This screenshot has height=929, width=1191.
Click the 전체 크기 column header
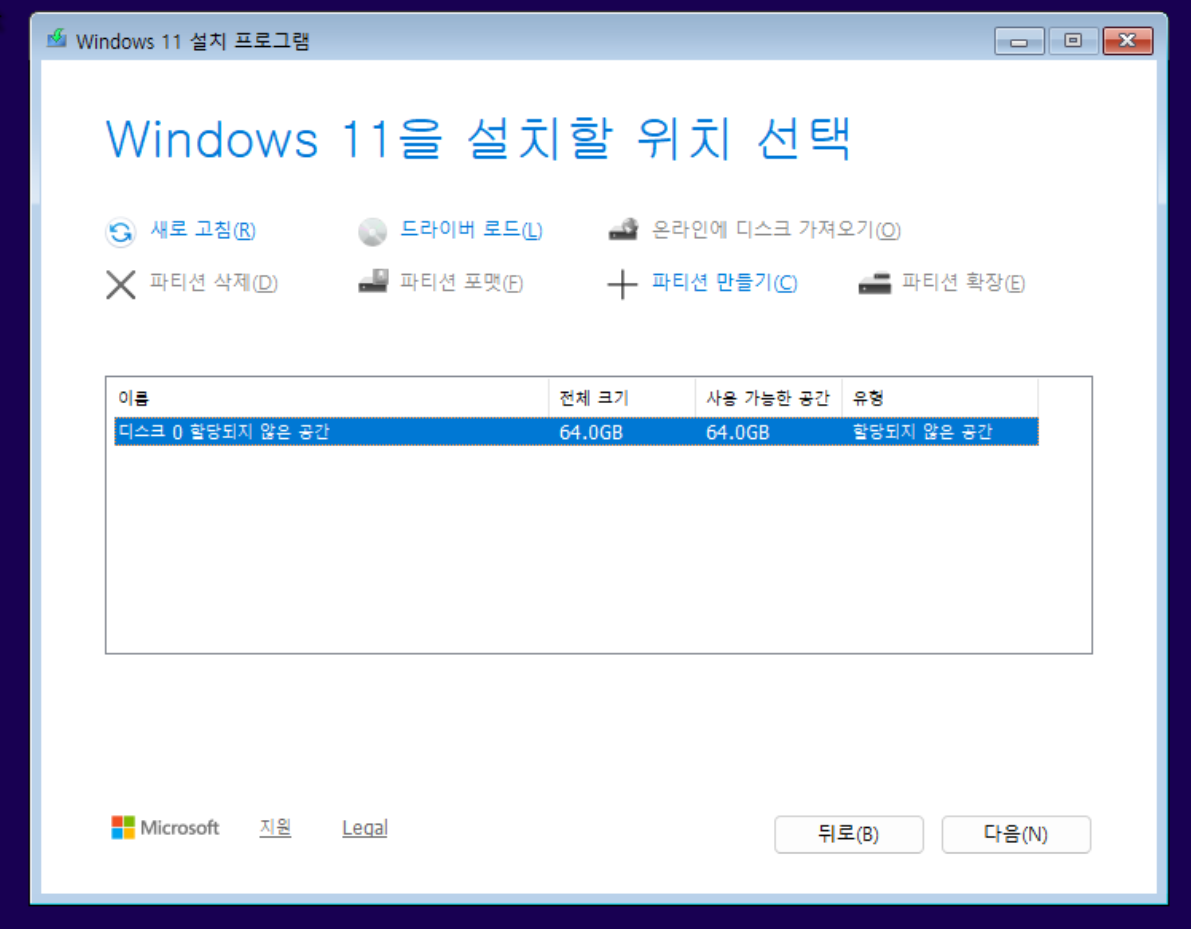pyautogui.click(x=621, y=398)
